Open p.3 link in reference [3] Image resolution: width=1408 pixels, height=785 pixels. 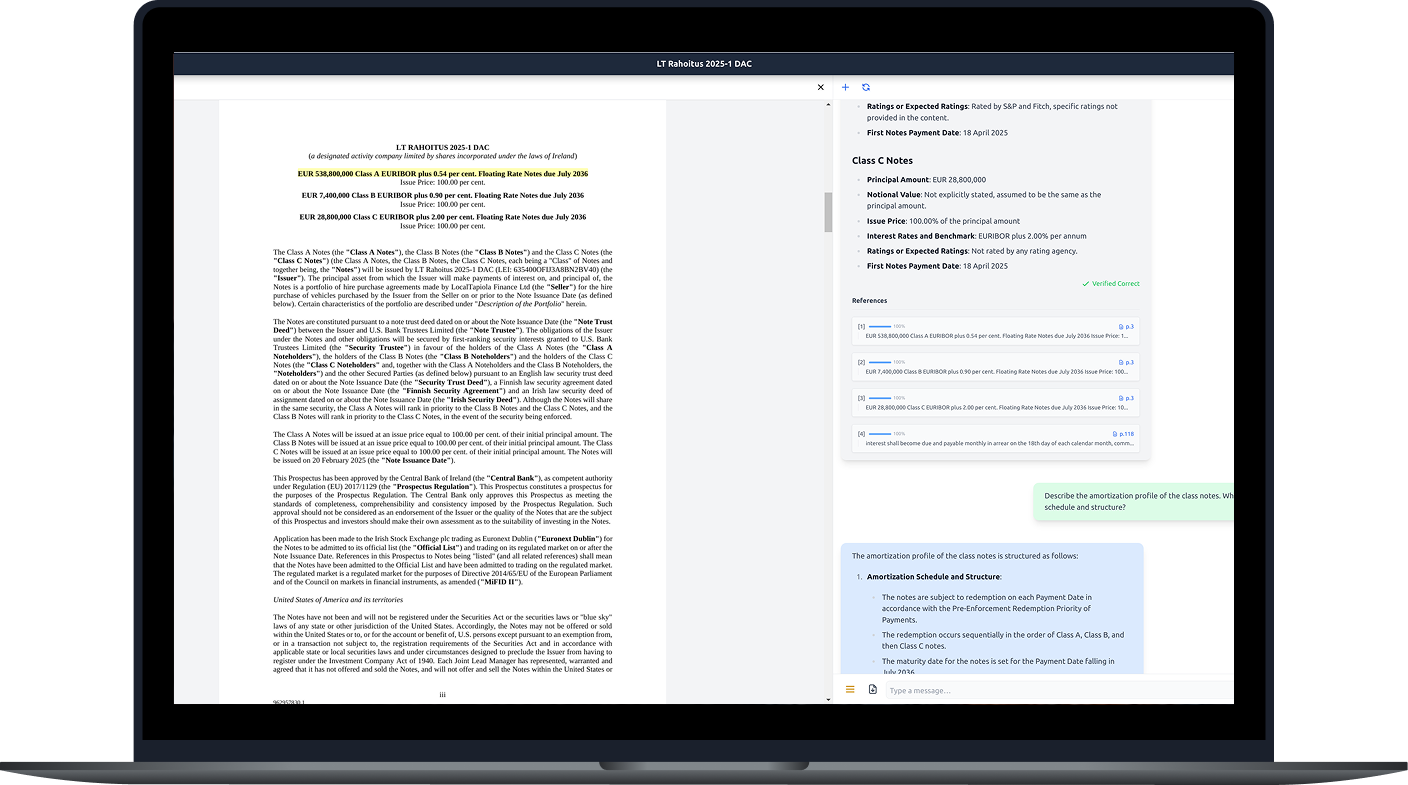click(1125, 398)
